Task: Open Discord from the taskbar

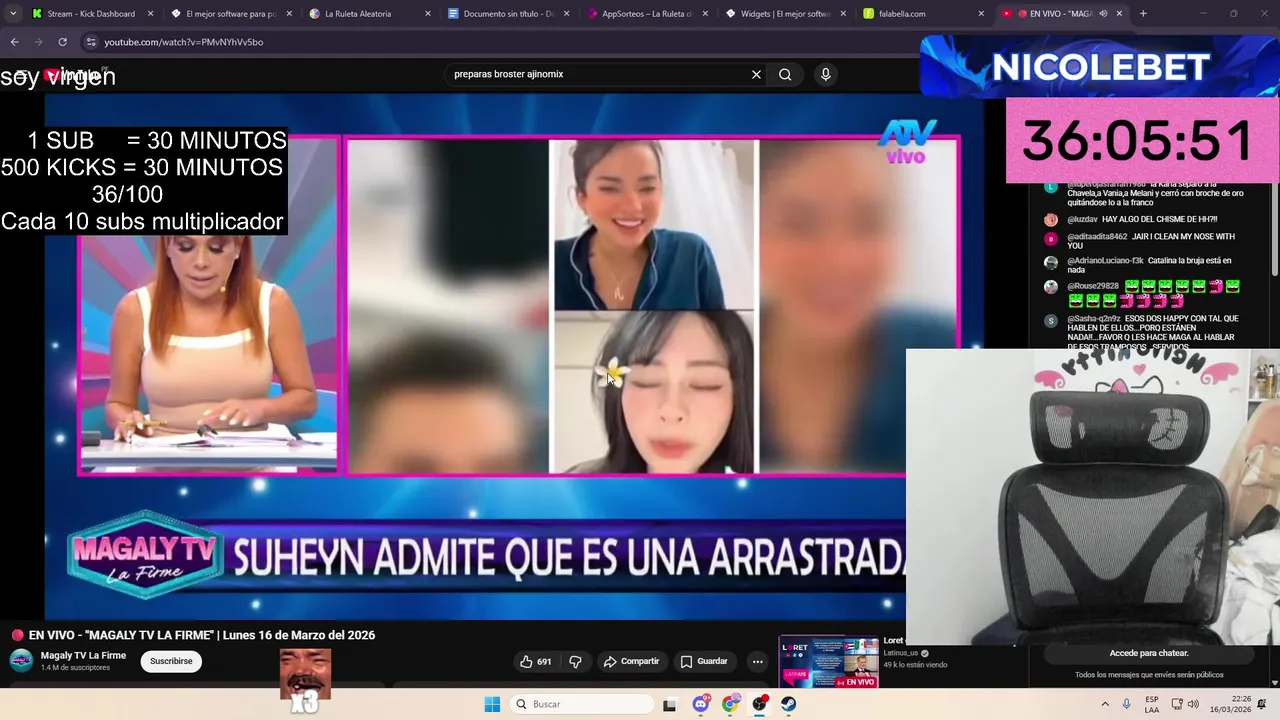Action: tap(701, 704)
